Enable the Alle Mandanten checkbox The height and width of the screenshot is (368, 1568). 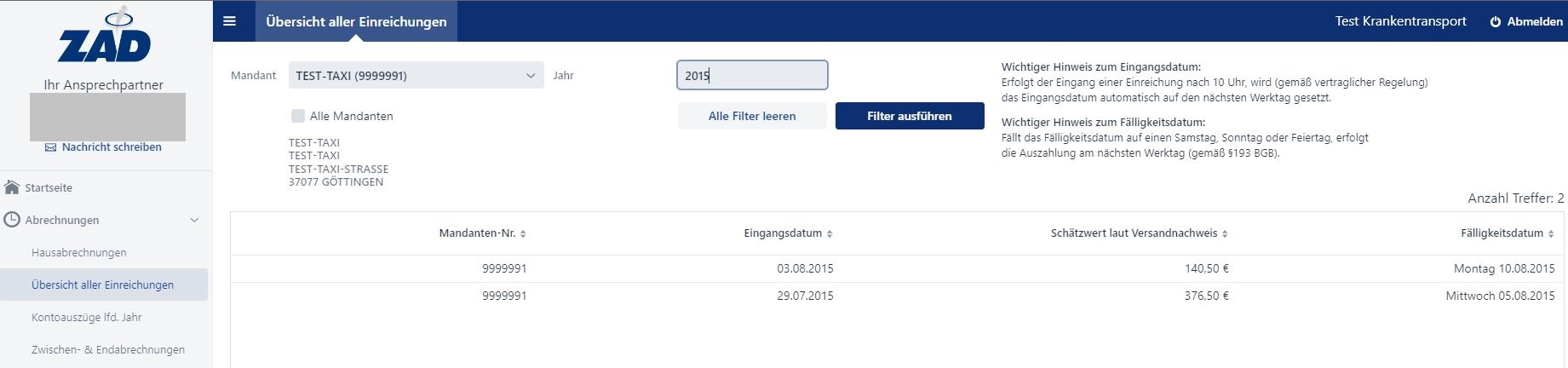tap(298, 116)
